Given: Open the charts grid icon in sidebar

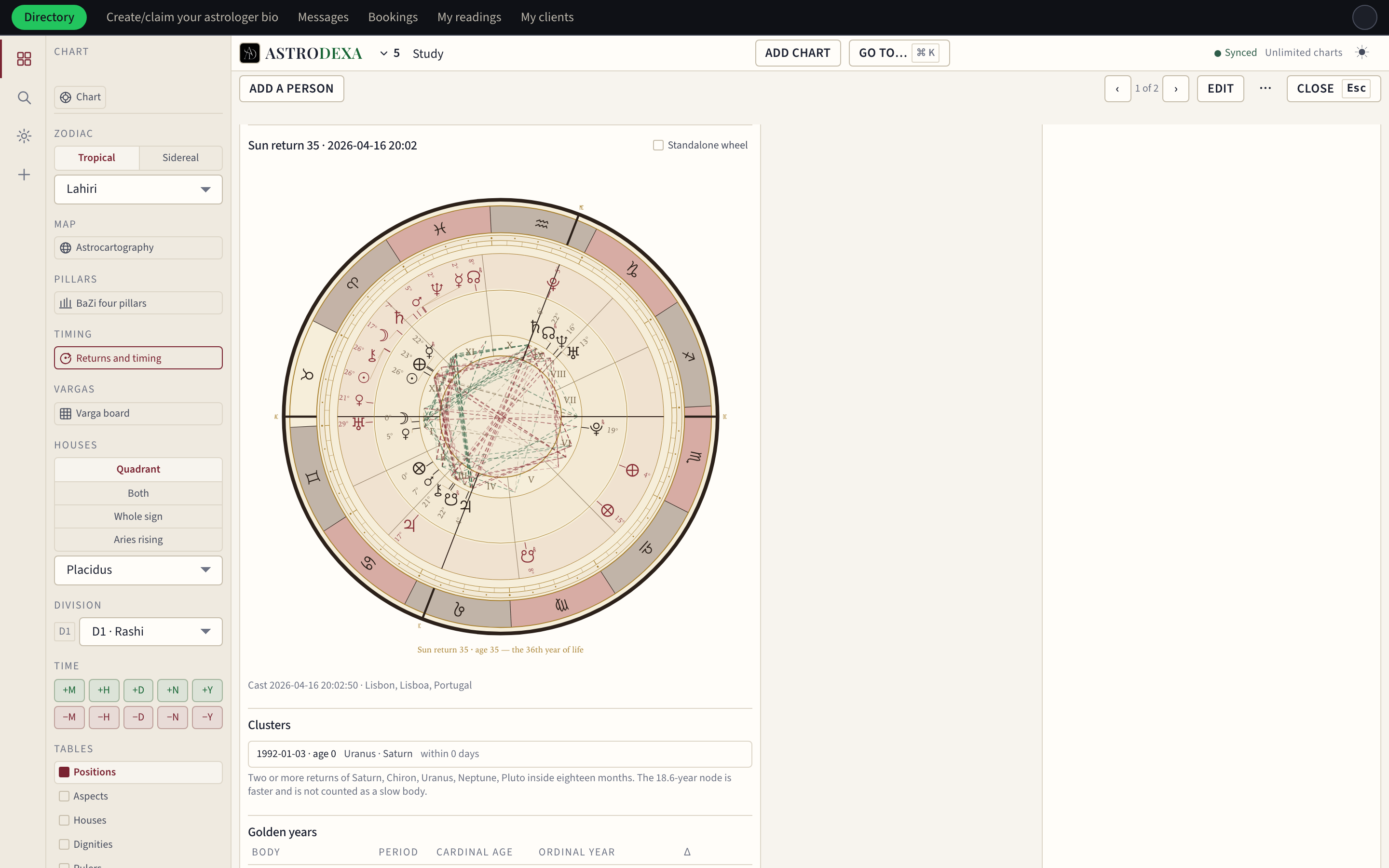Looking at the screenshot, I should 24,58.
